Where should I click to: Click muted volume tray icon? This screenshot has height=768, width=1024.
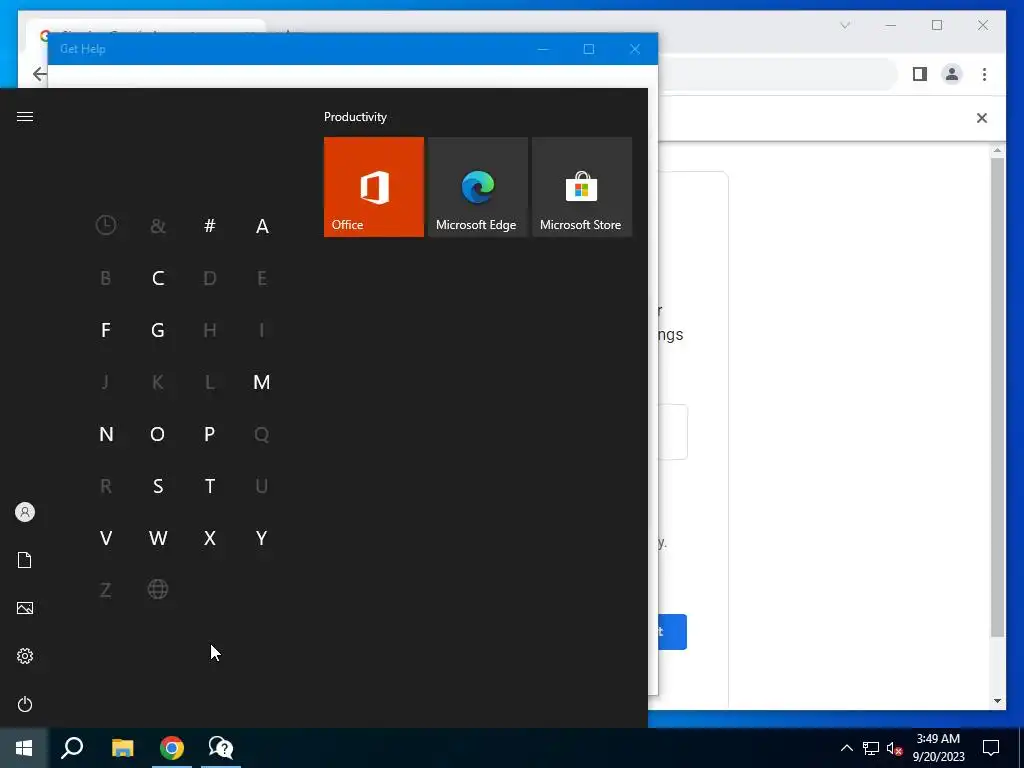pos(894,748)
